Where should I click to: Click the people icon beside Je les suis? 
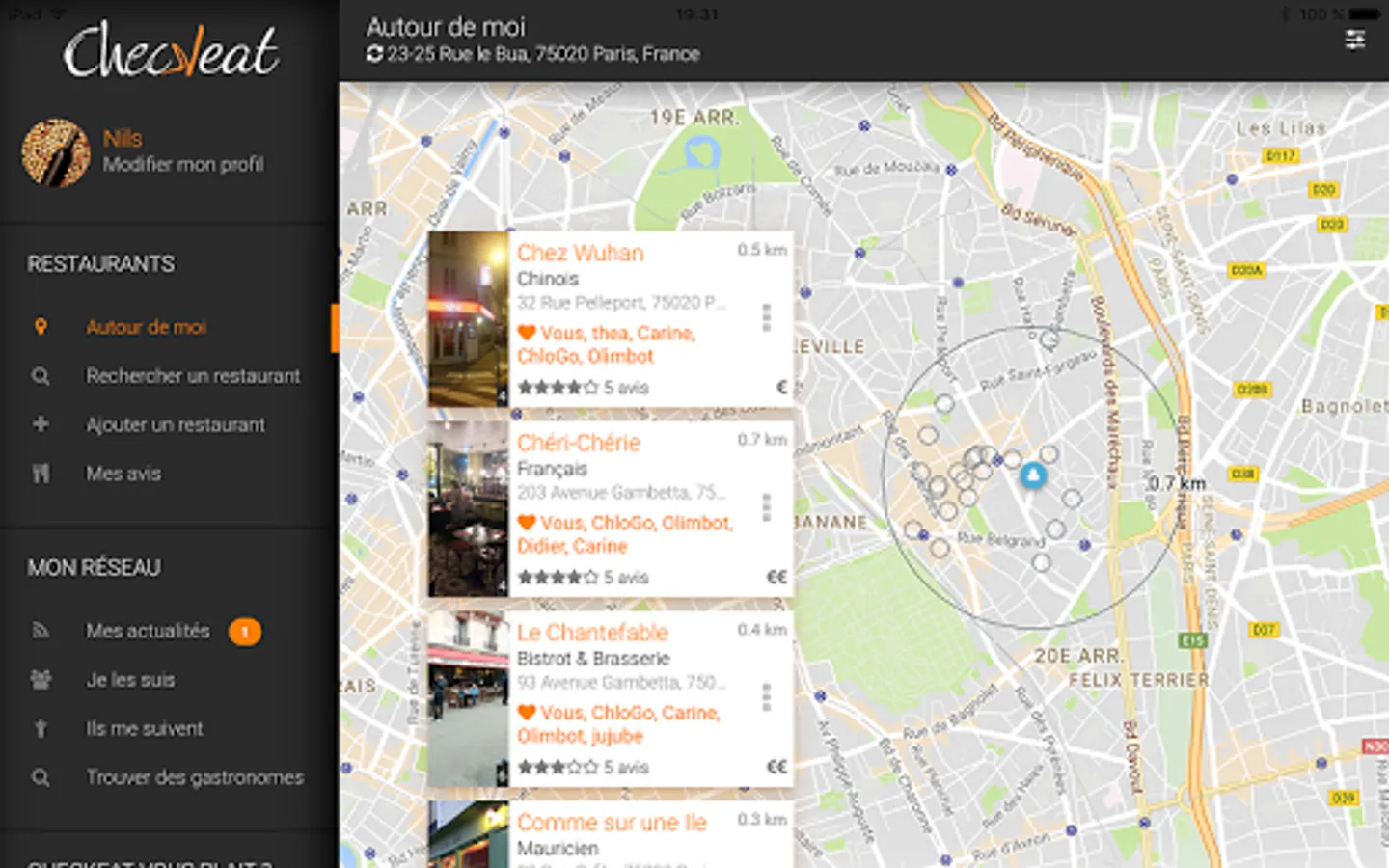pos(41,680)
